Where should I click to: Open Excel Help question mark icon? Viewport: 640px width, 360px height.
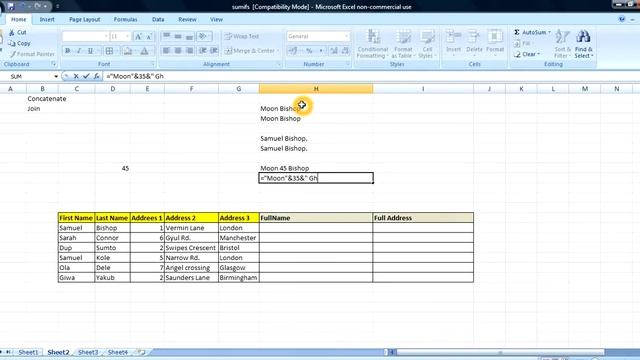622,19
